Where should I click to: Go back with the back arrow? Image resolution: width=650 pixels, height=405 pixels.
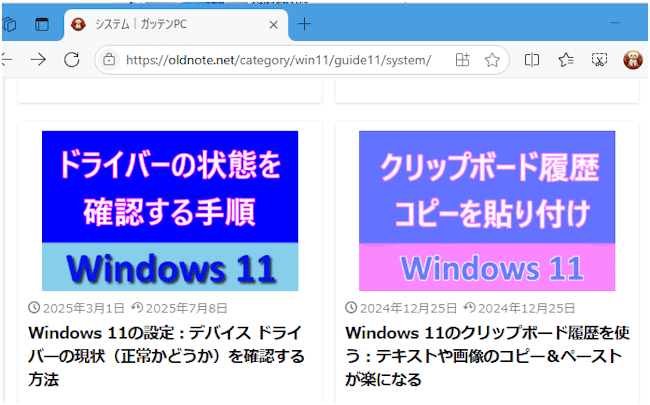pyautogui.click(x=6, y=60)
